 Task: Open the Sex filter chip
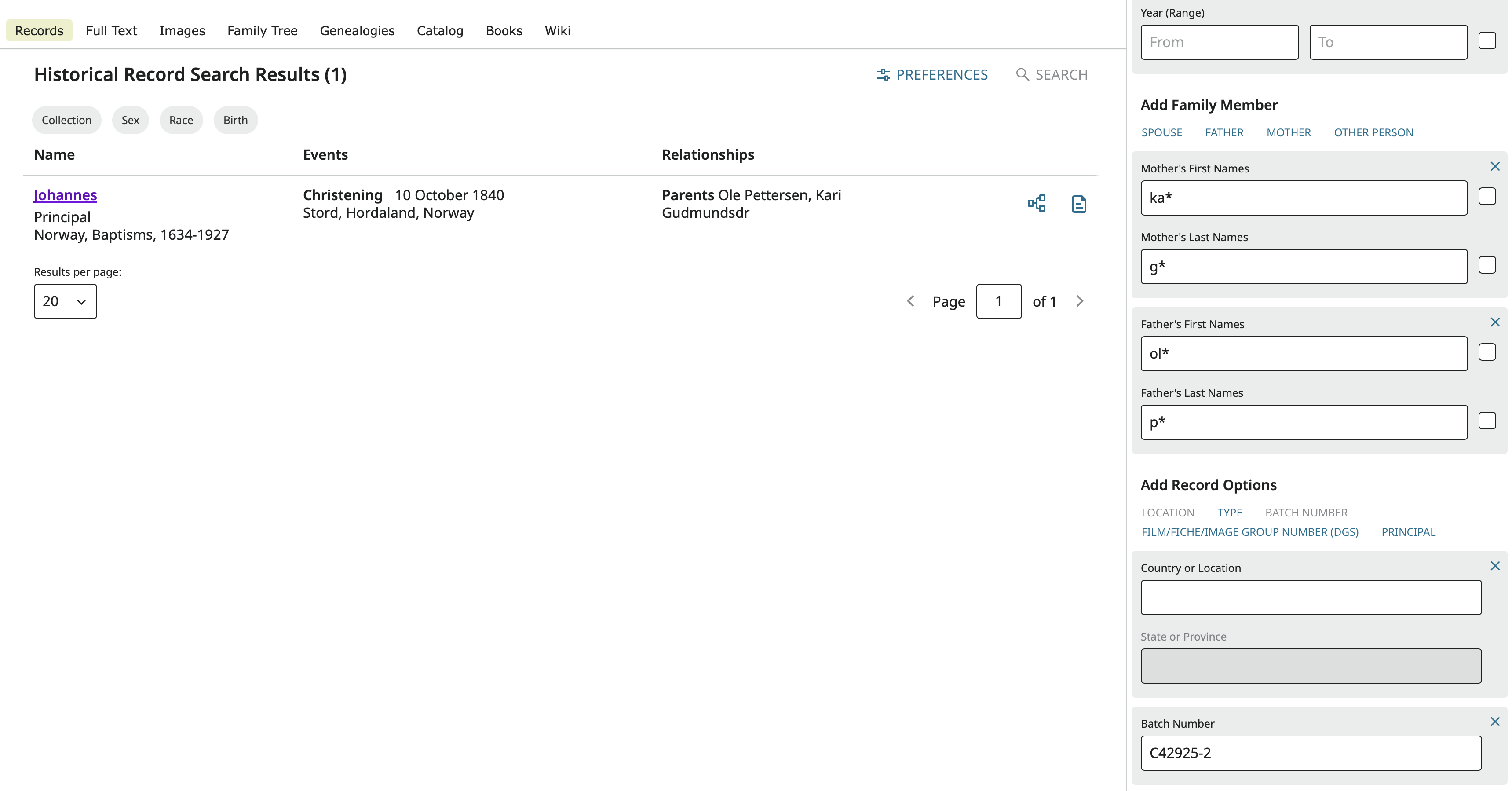click(130, 120)
